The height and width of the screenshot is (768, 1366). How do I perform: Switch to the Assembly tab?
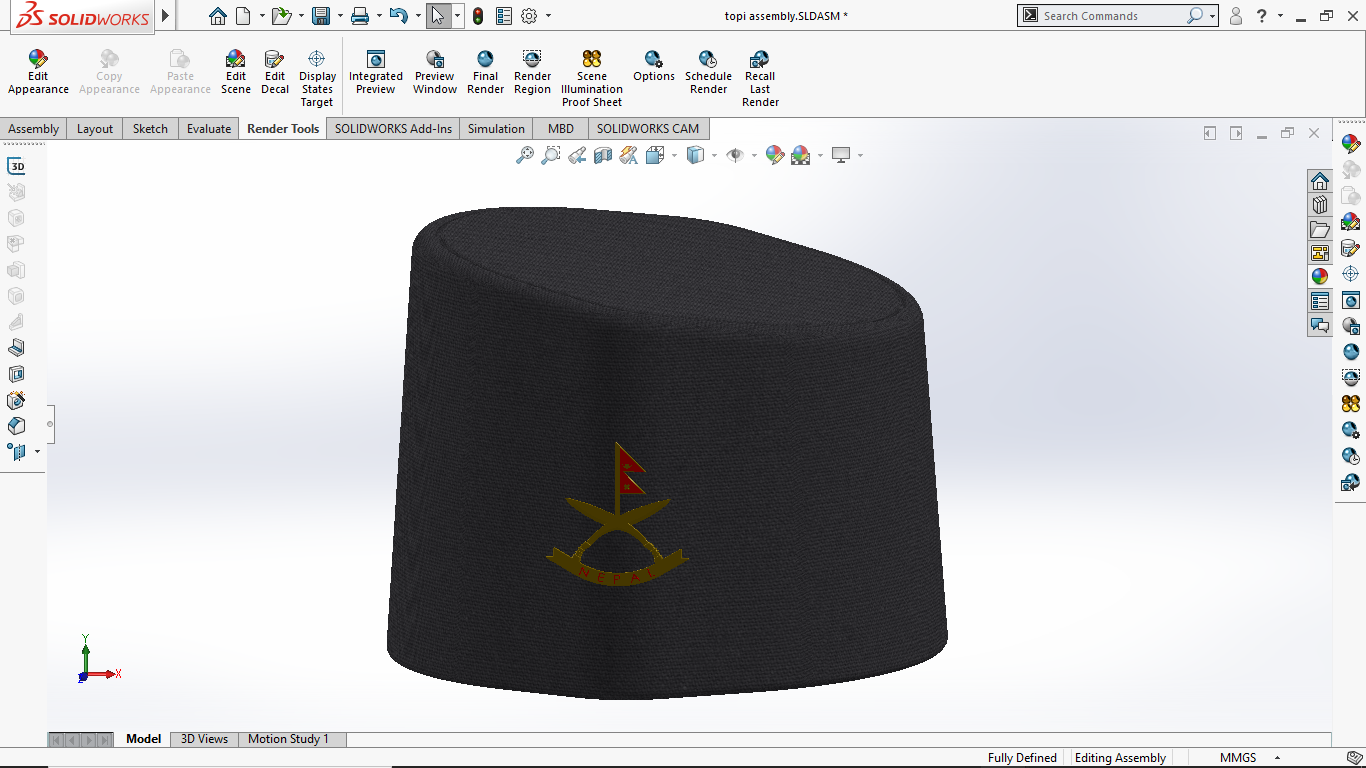click(34, 129)
